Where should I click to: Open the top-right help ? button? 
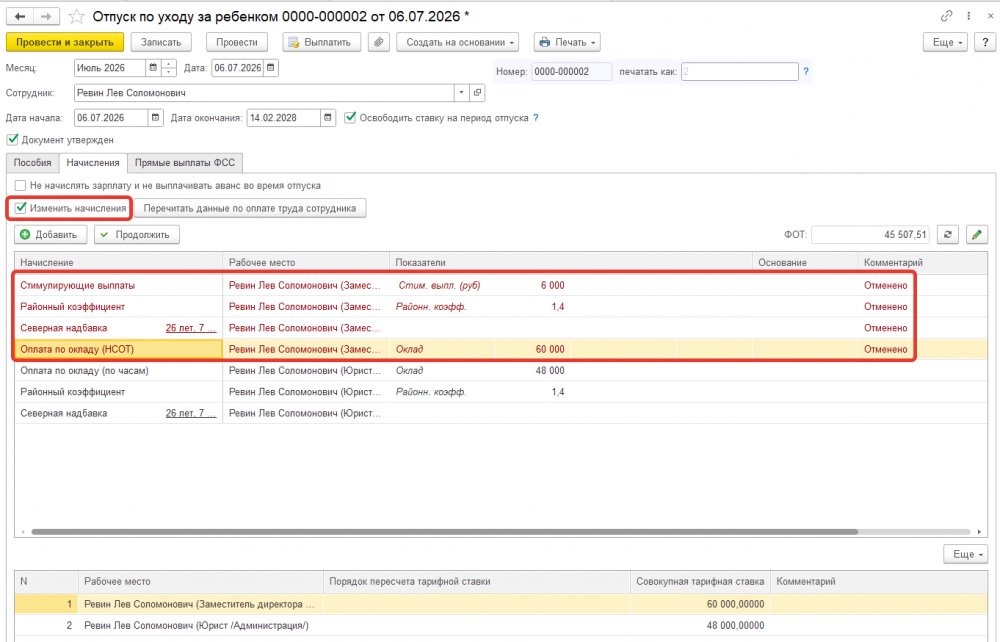click(985, 42)
